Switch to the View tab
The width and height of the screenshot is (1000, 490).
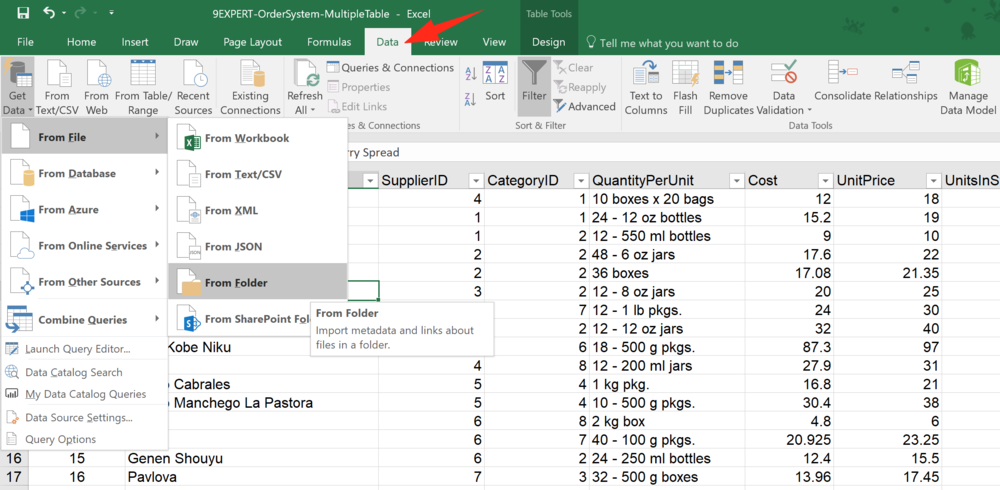pos(494,42)
